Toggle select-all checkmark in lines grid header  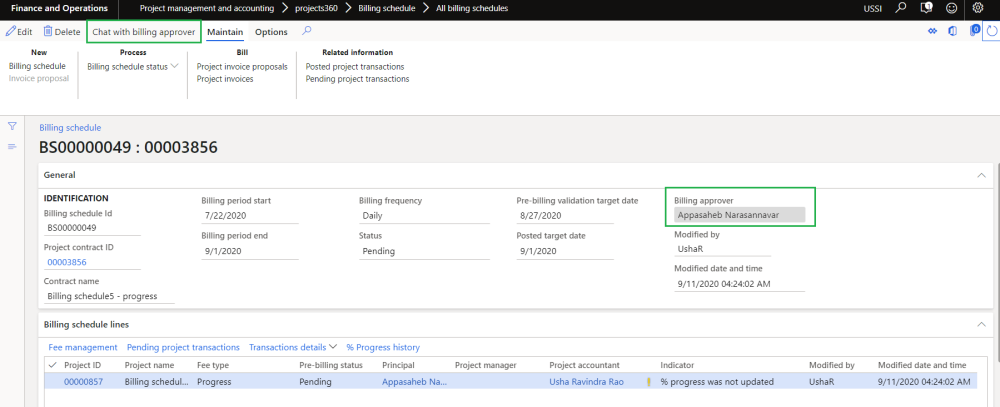point(52,365)
